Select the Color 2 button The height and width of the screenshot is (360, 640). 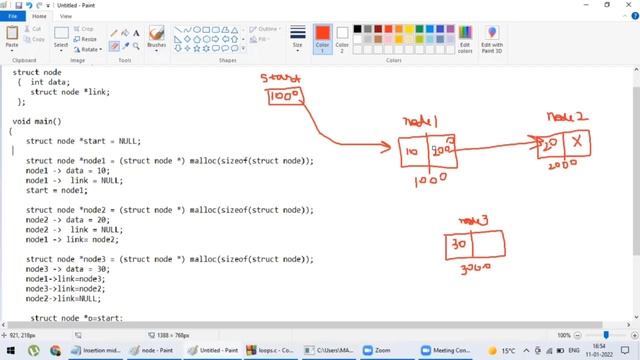(x=342, y=39)
